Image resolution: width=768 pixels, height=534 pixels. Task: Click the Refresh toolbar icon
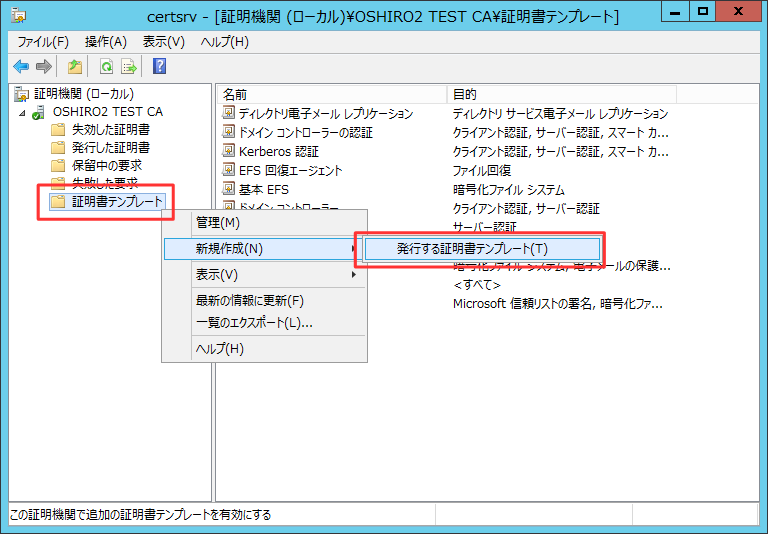coord(106,66)
